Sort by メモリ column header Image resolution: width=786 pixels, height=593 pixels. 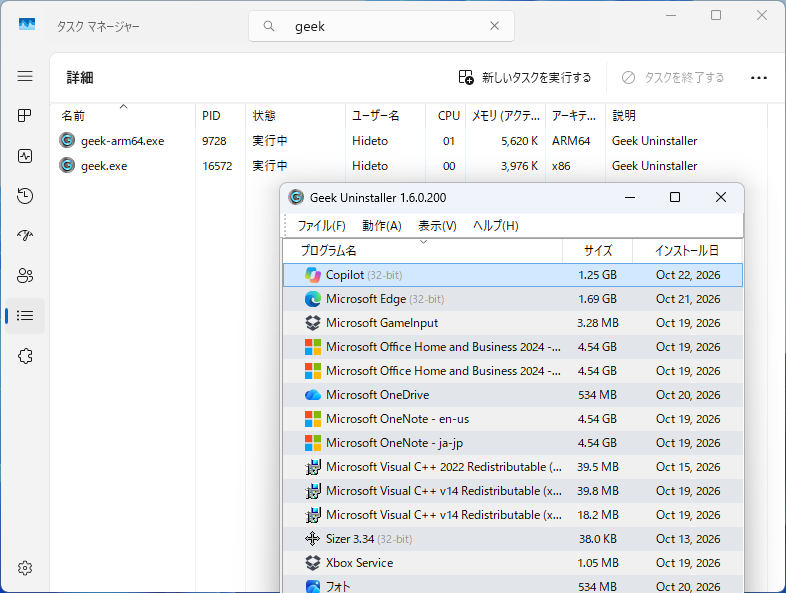click(x=506, y=116)
